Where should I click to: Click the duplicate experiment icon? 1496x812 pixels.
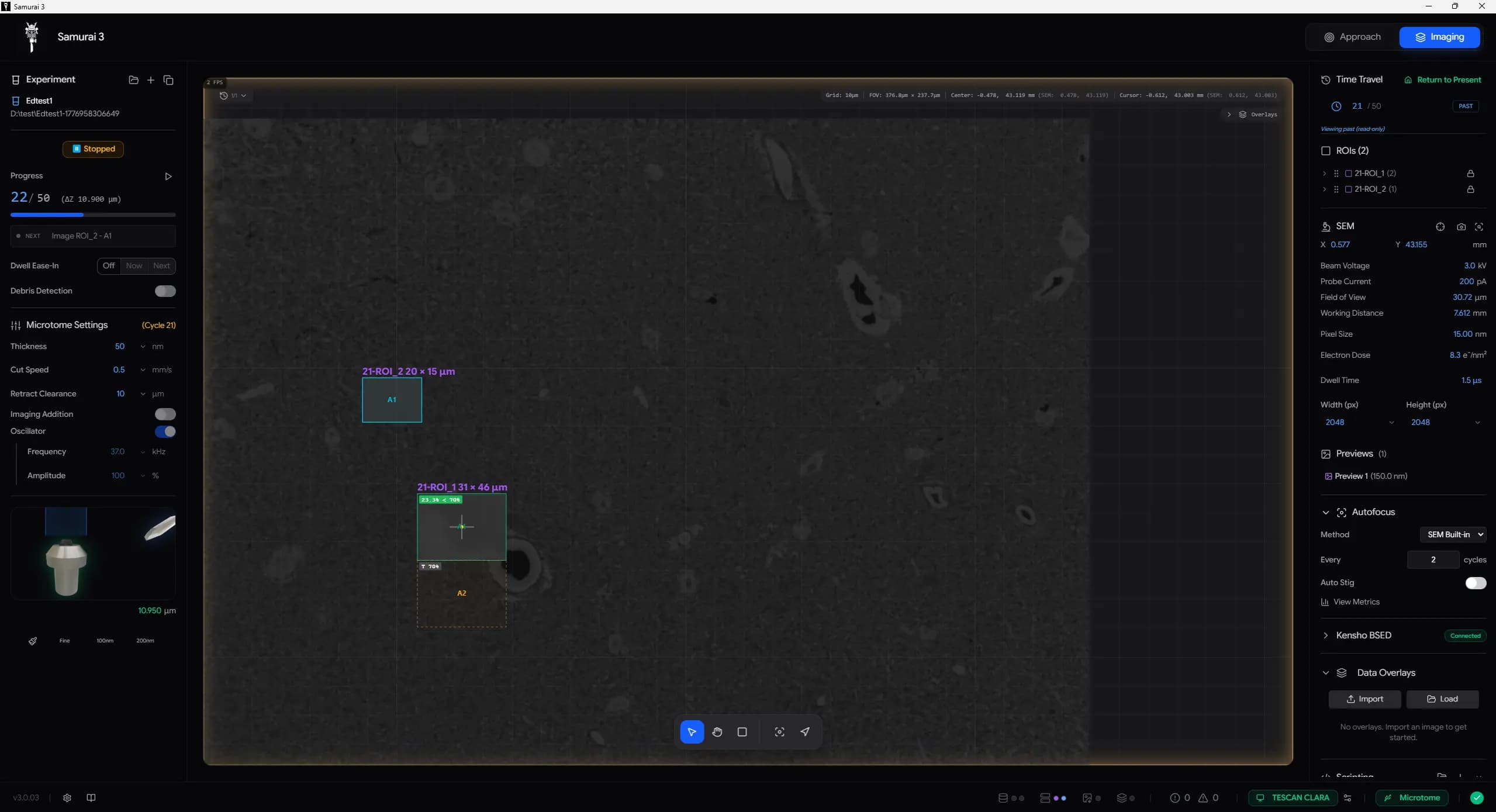click(168, 80)
